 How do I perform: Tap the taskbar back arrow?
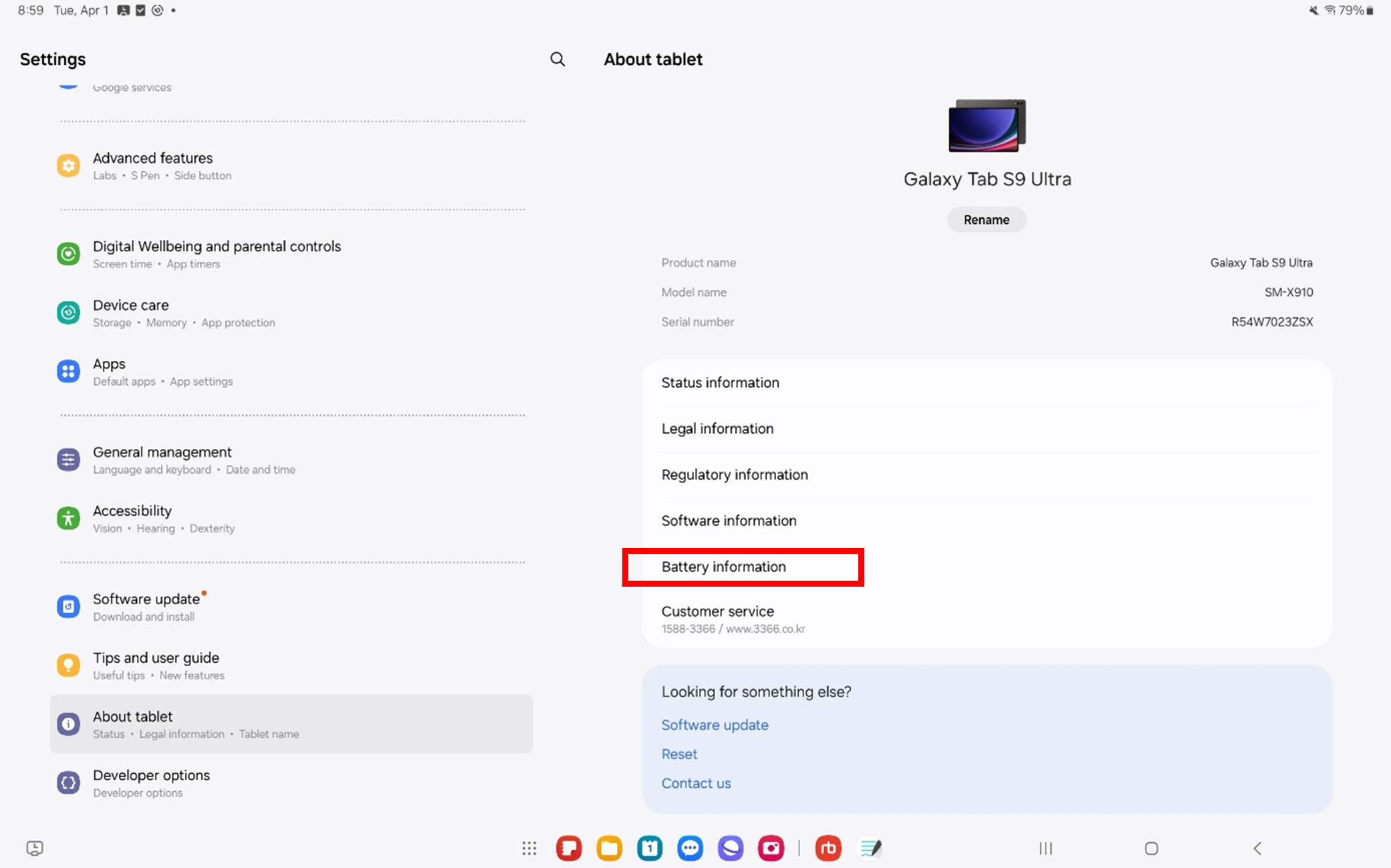coord(1257,849)
